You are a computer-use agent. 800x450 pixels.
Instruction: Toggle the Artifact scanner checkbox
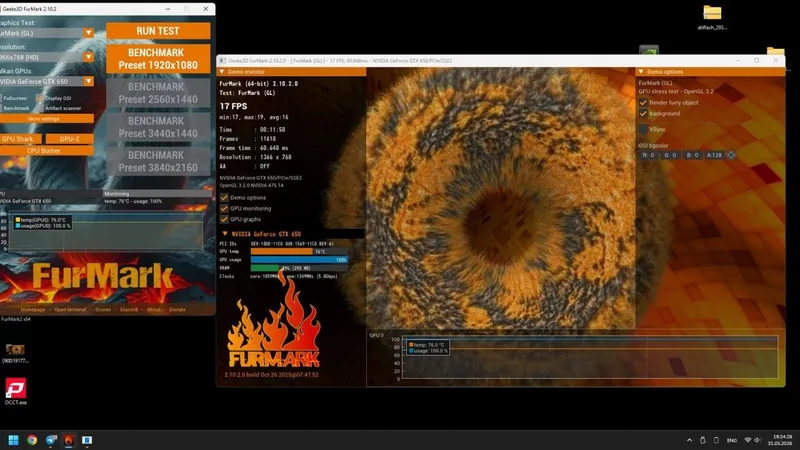(39, 108)
